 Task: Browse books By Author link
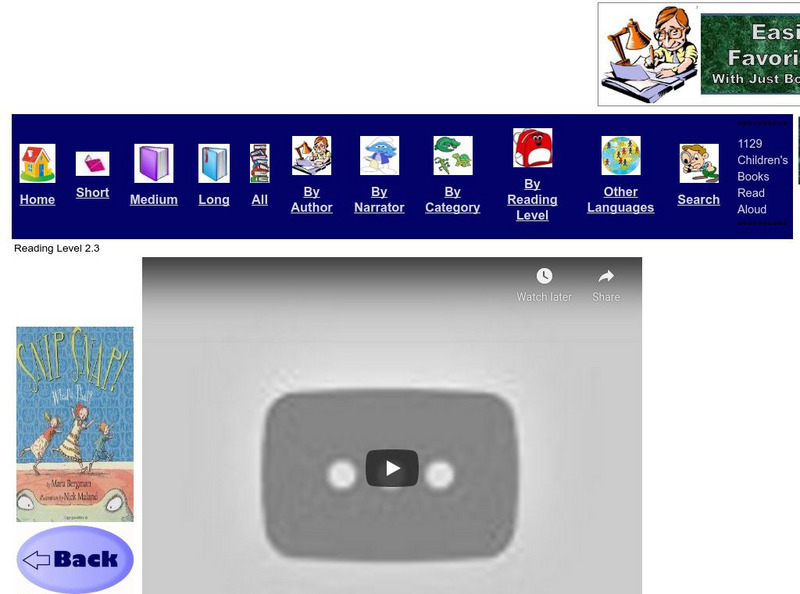(x=311, y=200)
